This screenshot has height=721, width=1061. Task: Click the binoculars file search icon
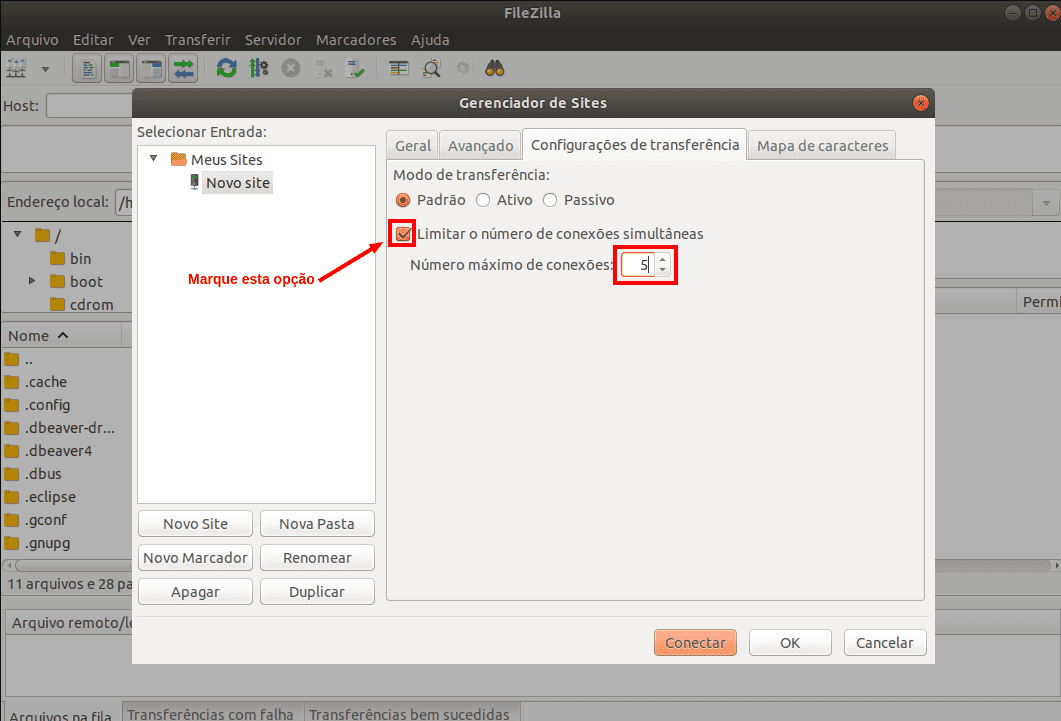[x=495, y=68]
